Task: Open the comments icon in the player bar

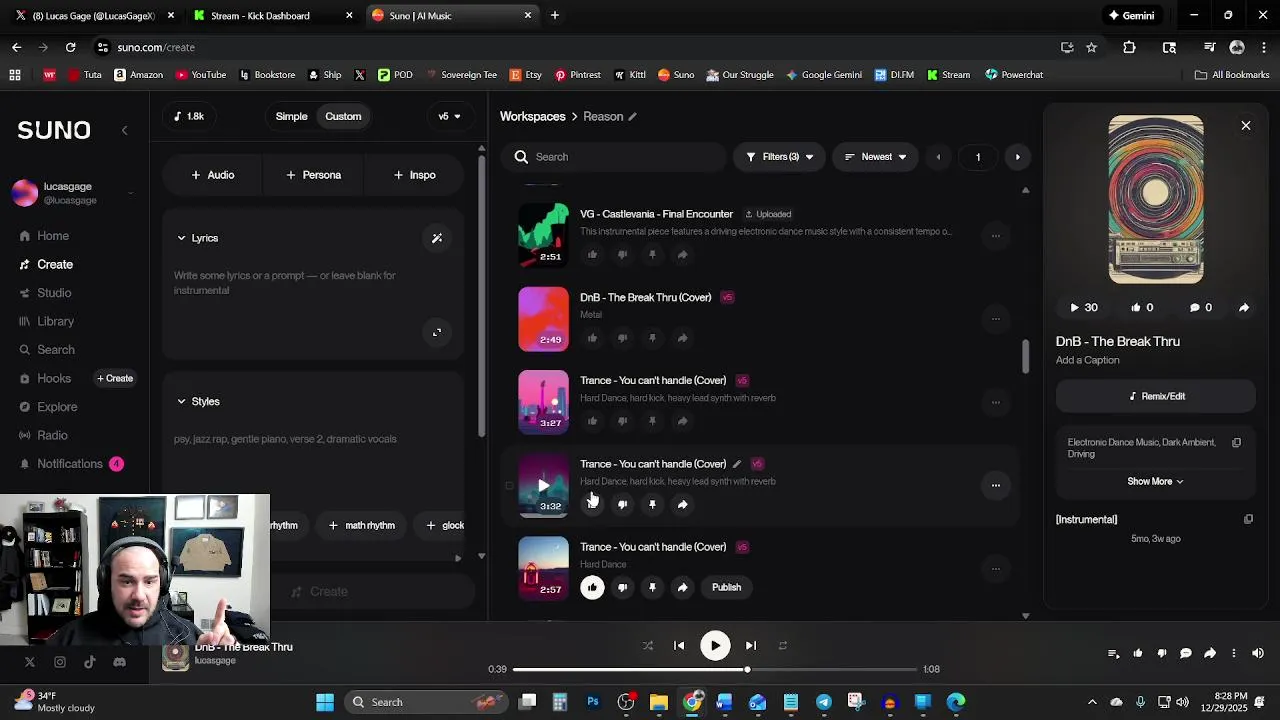Action: (x=1185, y=654)
